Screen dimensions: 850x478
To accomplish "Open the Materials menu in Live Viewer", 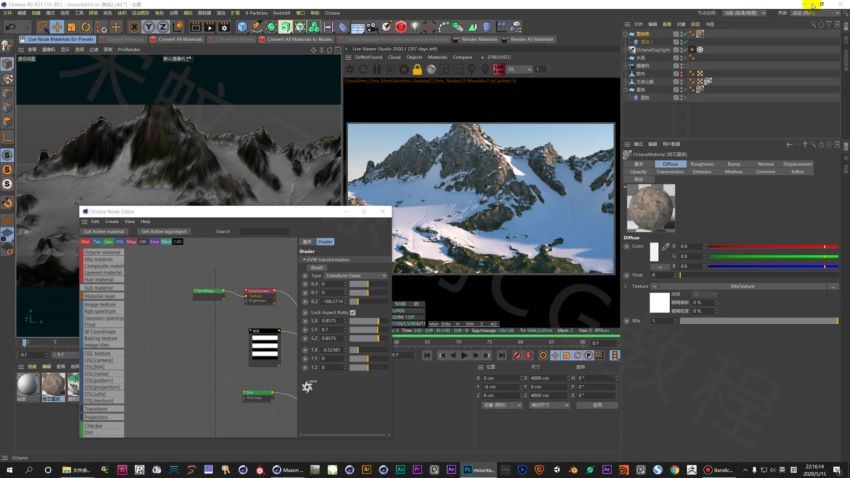I will [437, 57].
